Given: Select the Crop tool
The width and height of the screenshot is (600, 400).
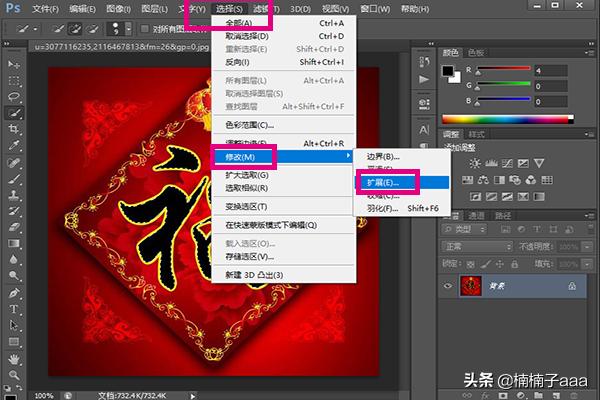Looking at the screenshot, I should (x=14, y=129).
